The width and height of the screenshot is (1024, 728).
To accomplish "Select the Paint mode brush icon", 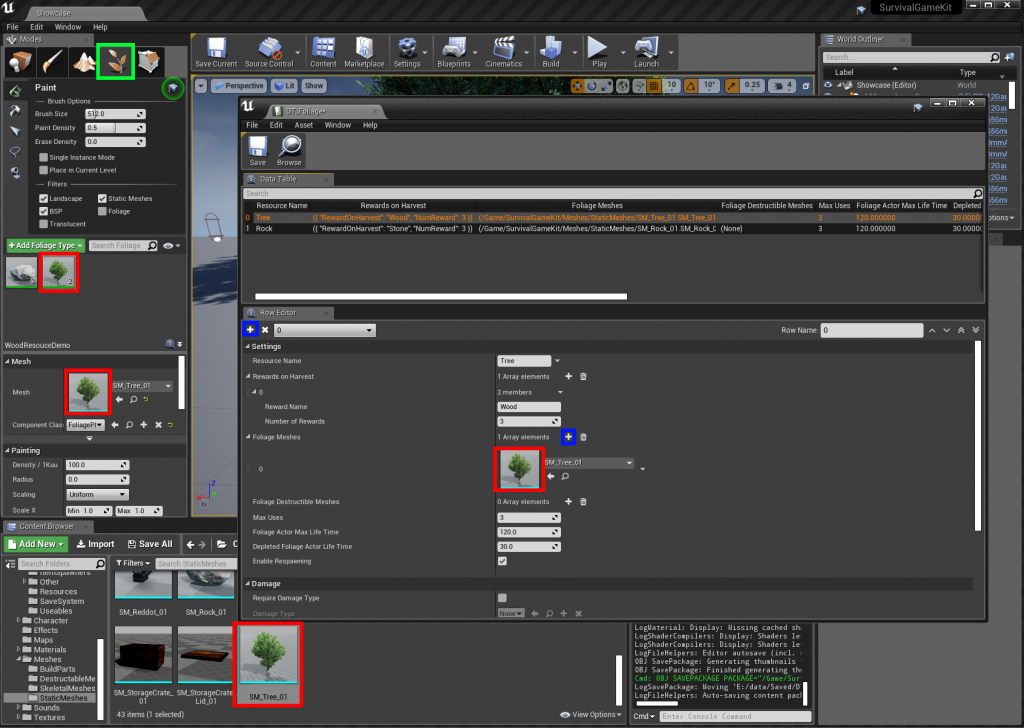I will tap(52, 62).
